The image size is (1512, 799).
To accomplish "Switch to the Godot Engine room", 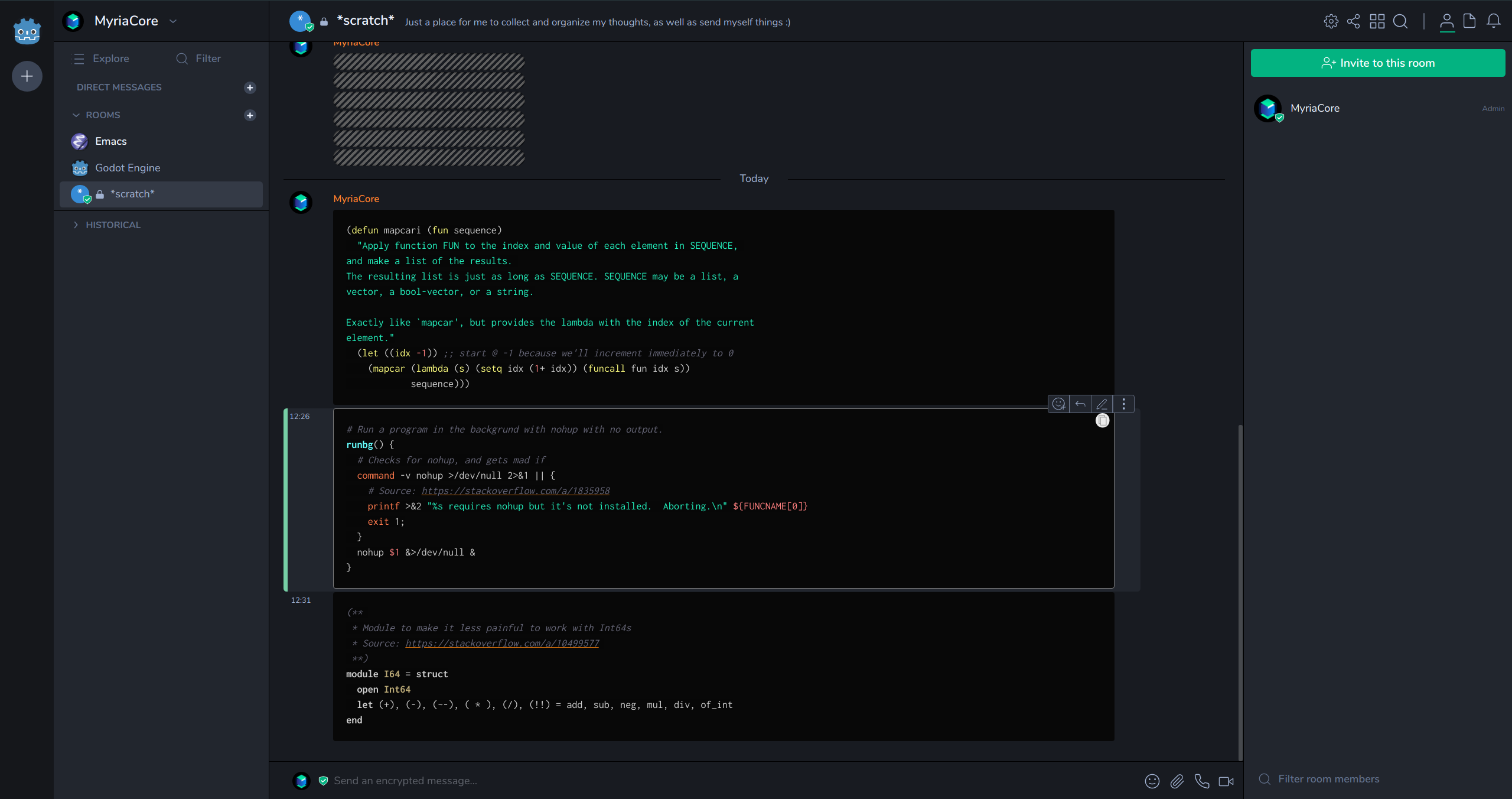I will click(x=128, y=168).
